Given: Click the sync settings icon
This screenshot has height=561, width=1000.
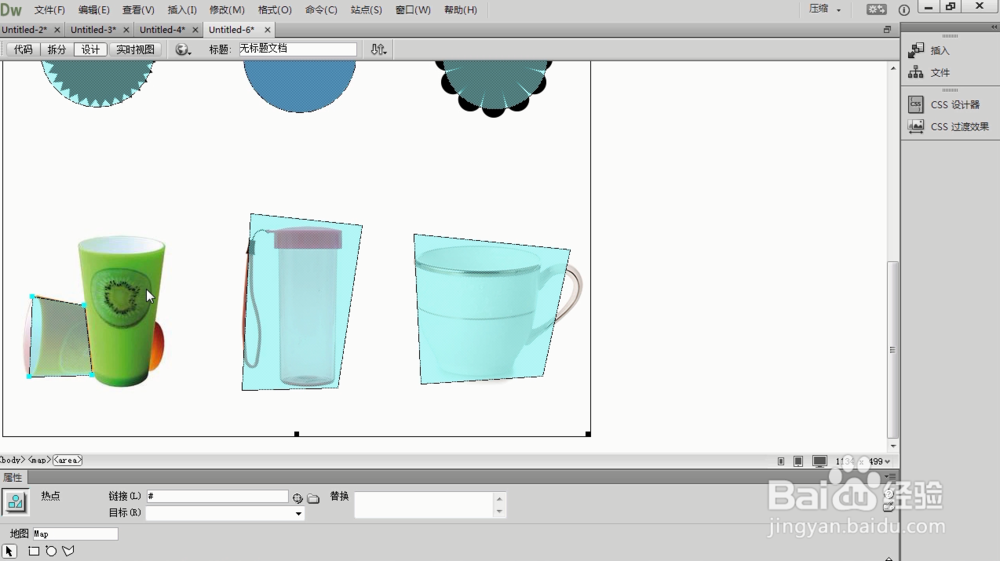Looking at the screenshot, I should click(876, 10).
